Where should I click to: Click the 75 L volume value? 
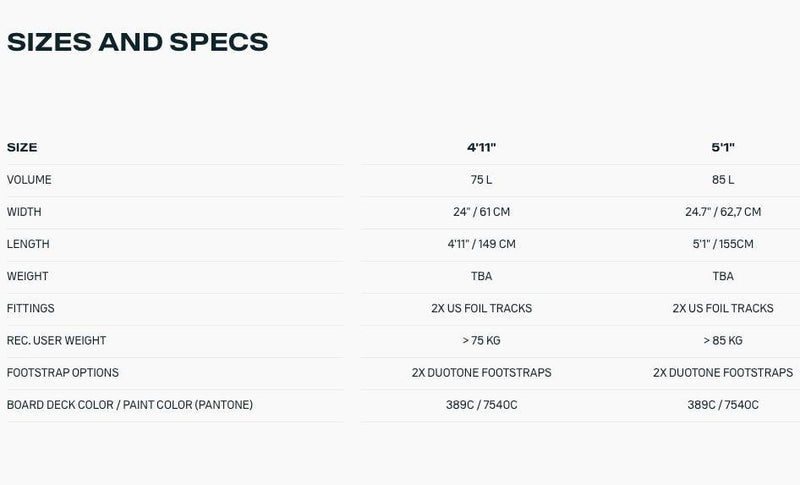(x=481, y=180)
